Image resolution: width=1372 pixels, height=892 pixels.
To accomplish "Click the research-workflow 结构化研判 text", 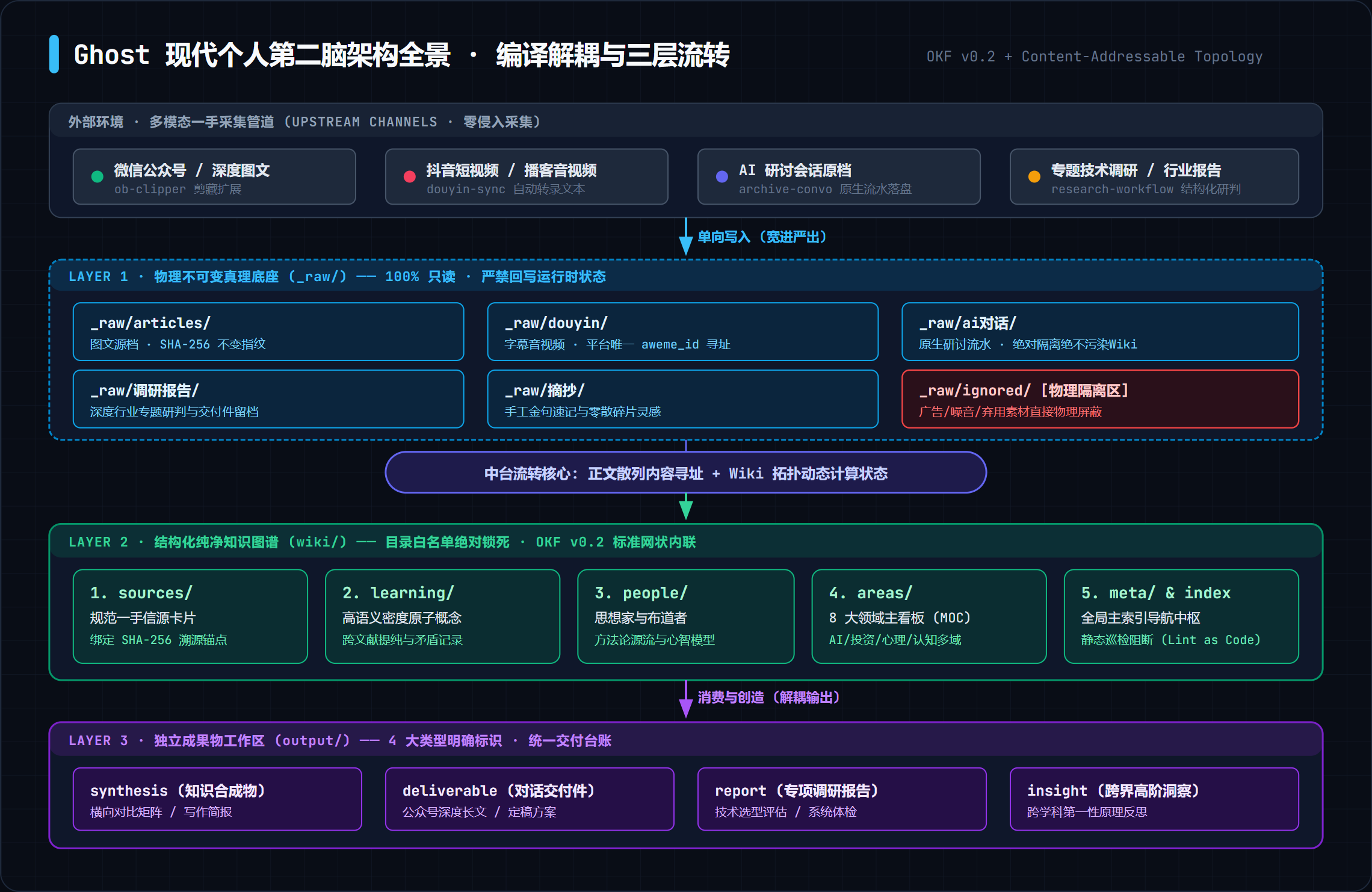I will [x=1146, y=190].
